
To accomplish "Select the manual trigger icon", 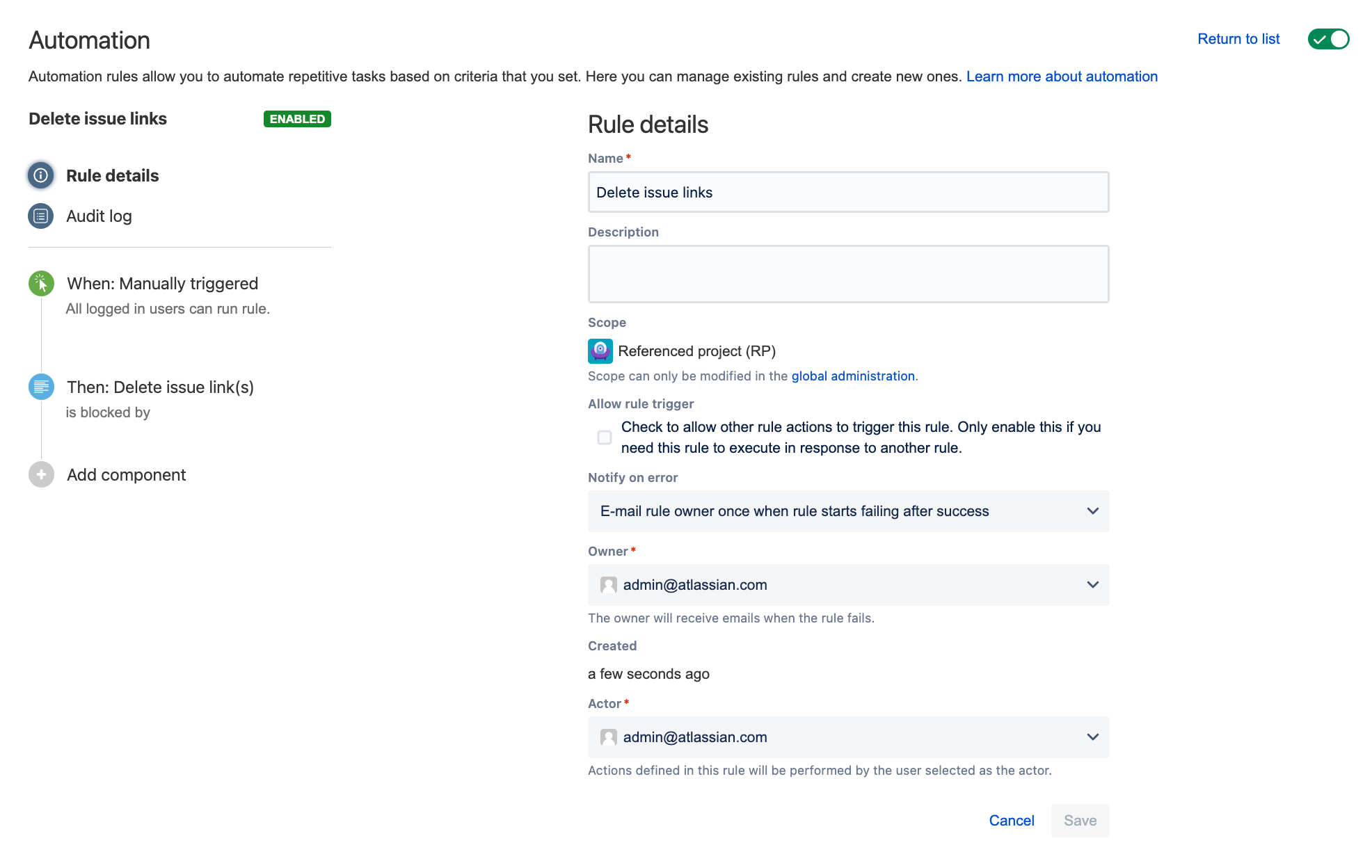I will coord(40,283).
